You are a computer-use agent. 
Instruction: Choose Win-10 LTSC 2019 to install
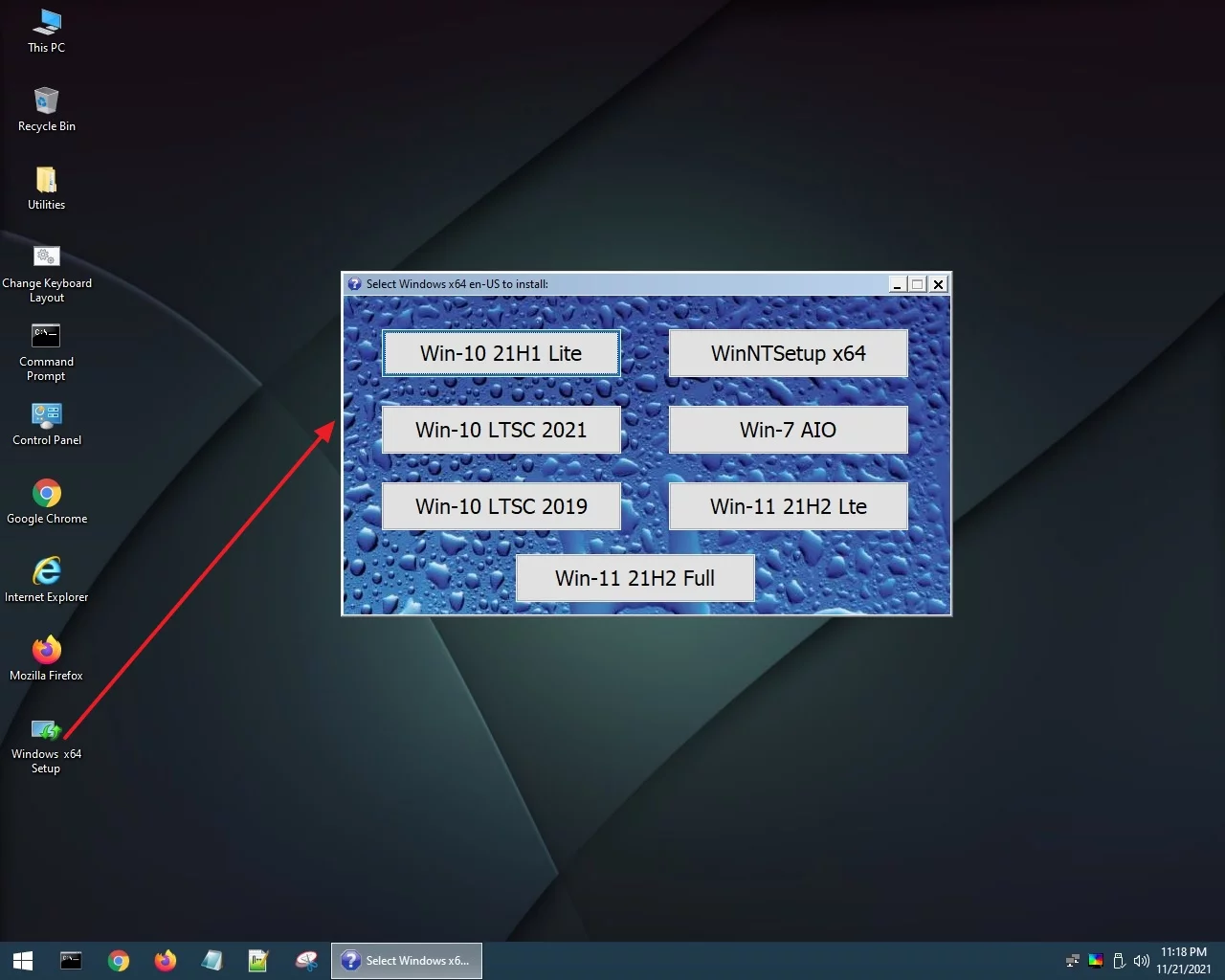501,506
